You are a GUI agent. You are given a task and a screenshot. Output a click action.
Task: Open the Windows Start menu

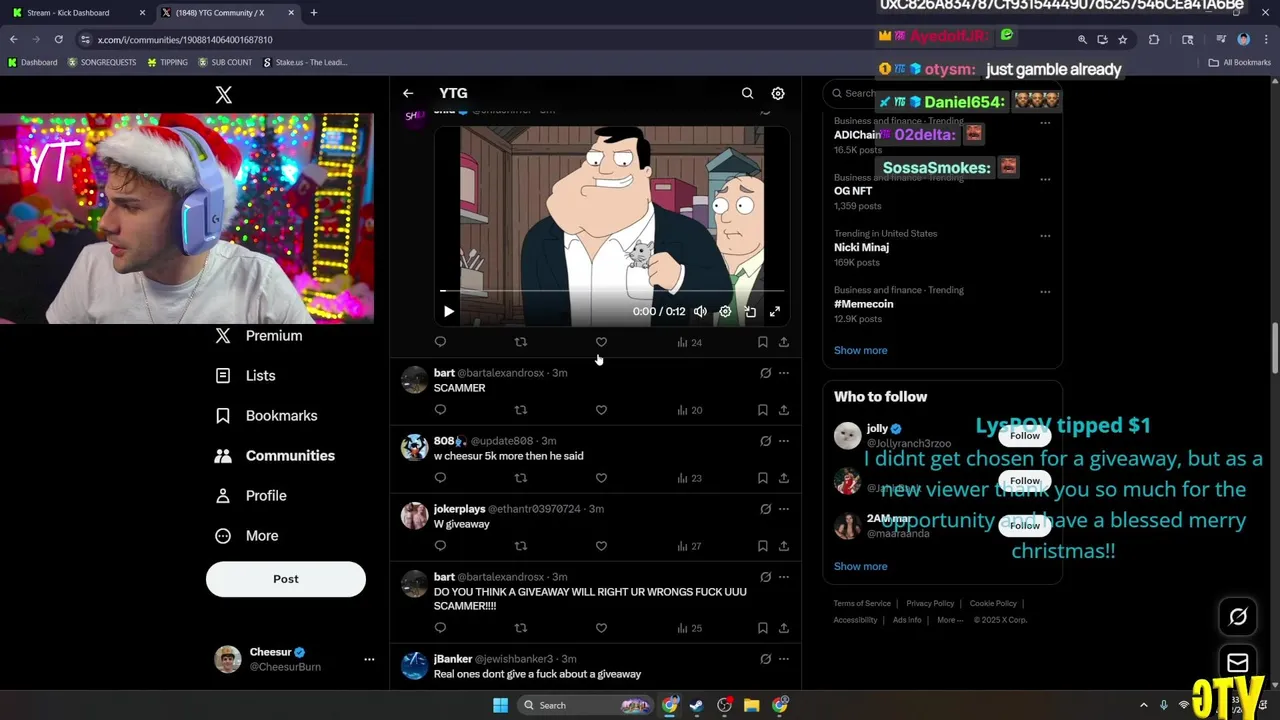pyautogui.click(x=500, y=705)
